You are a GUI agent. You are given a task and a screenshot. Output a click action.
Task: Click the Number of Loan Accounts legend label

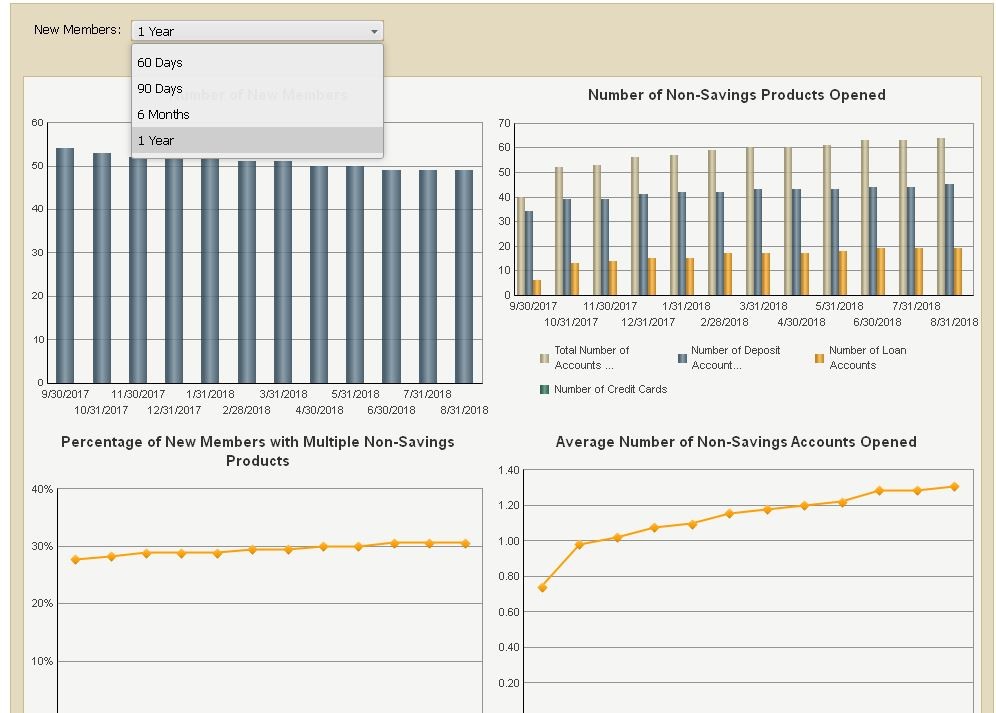click(x=867, y=358)
